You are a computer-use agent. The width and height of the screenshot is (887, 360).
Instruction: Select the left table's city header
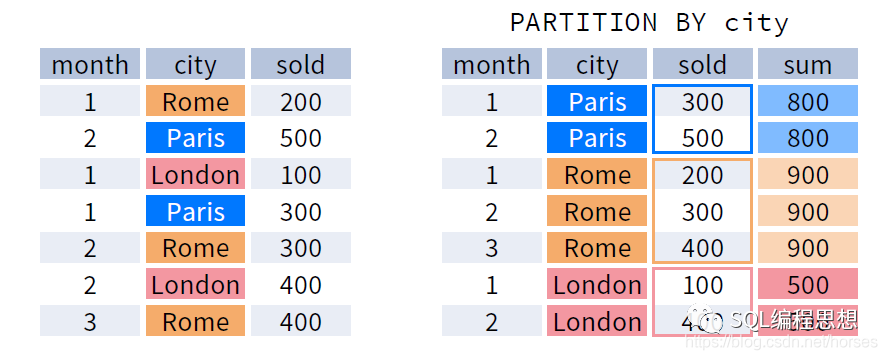(195, 63)
